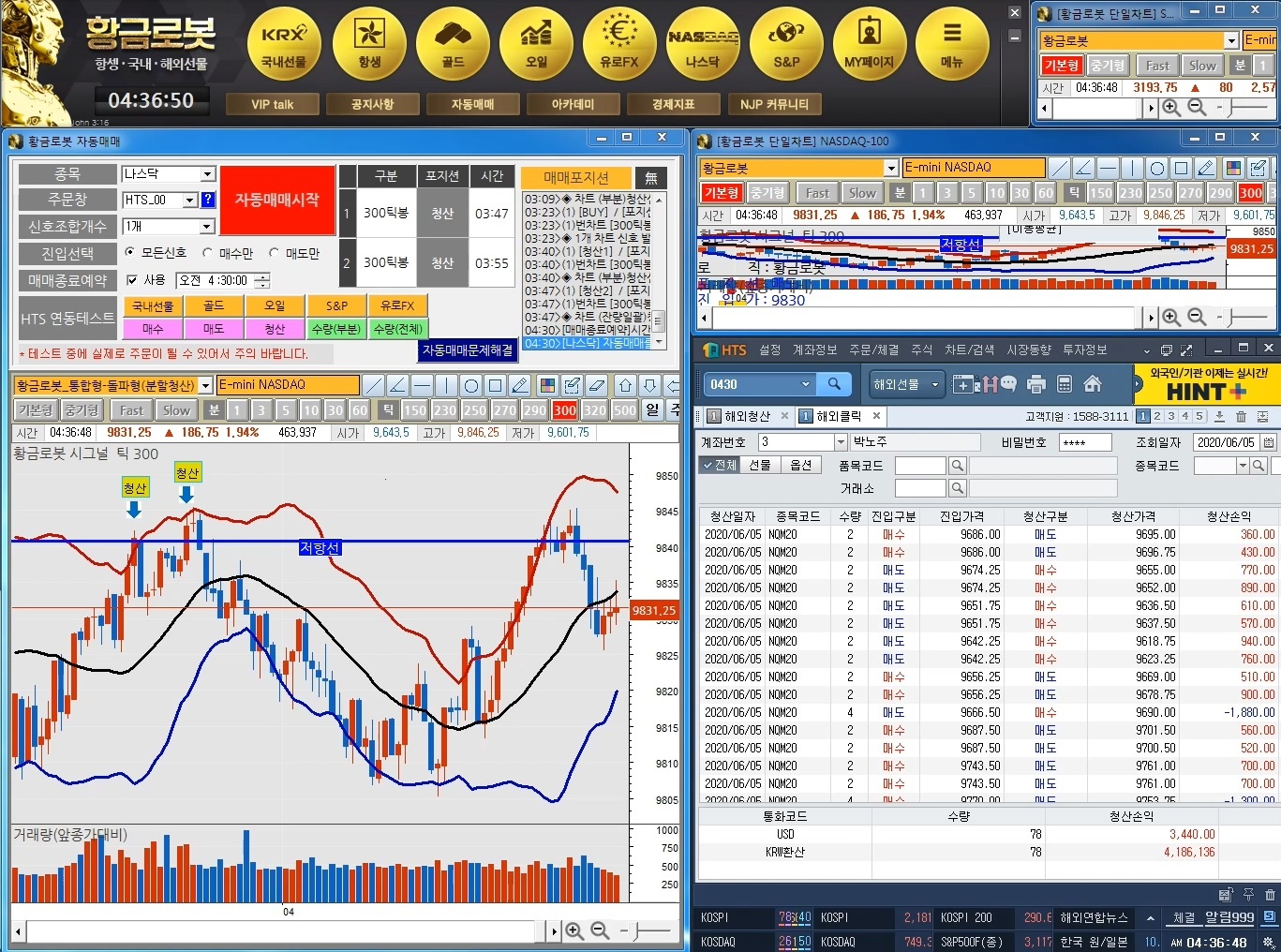Open 차트/검색 menu in HTS
This screenshot has height=952, width=1281.
point(970,350)
